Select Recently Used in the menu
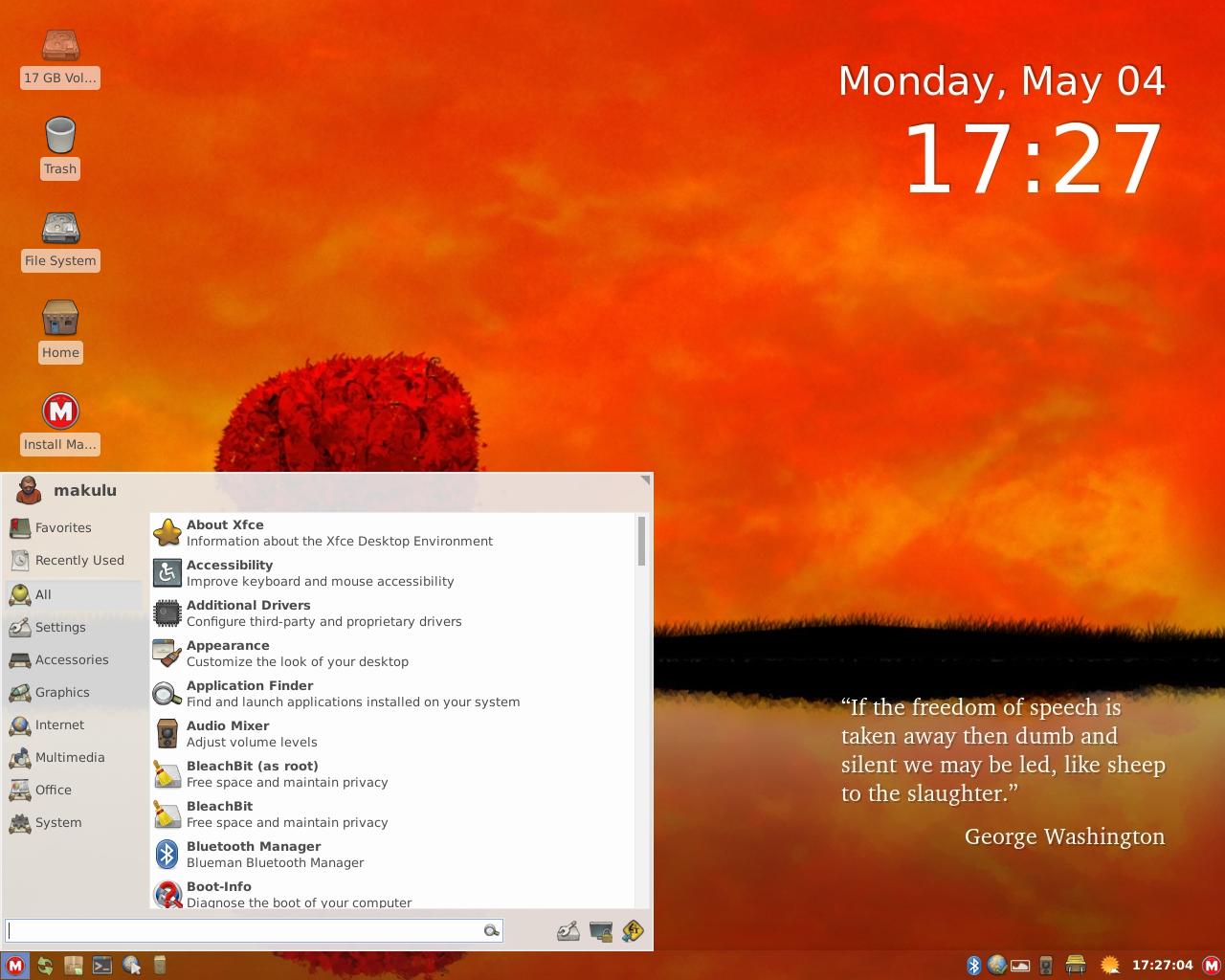1225x980 pixels. pyautogui.click(x=79, y=560)
